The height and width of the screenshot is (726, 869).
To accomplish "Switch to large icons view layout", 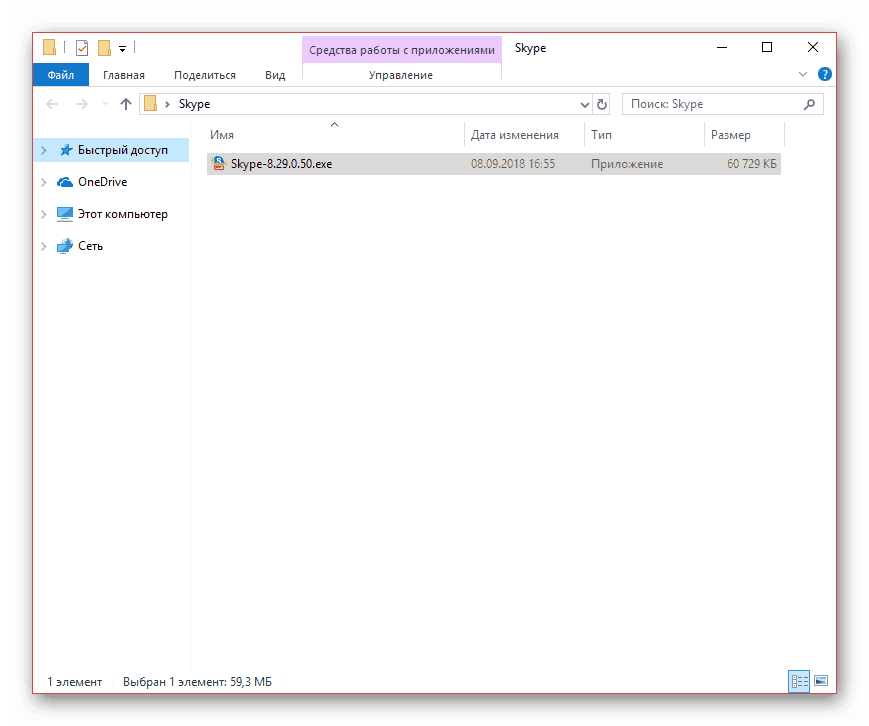I will tap(821, 681).
